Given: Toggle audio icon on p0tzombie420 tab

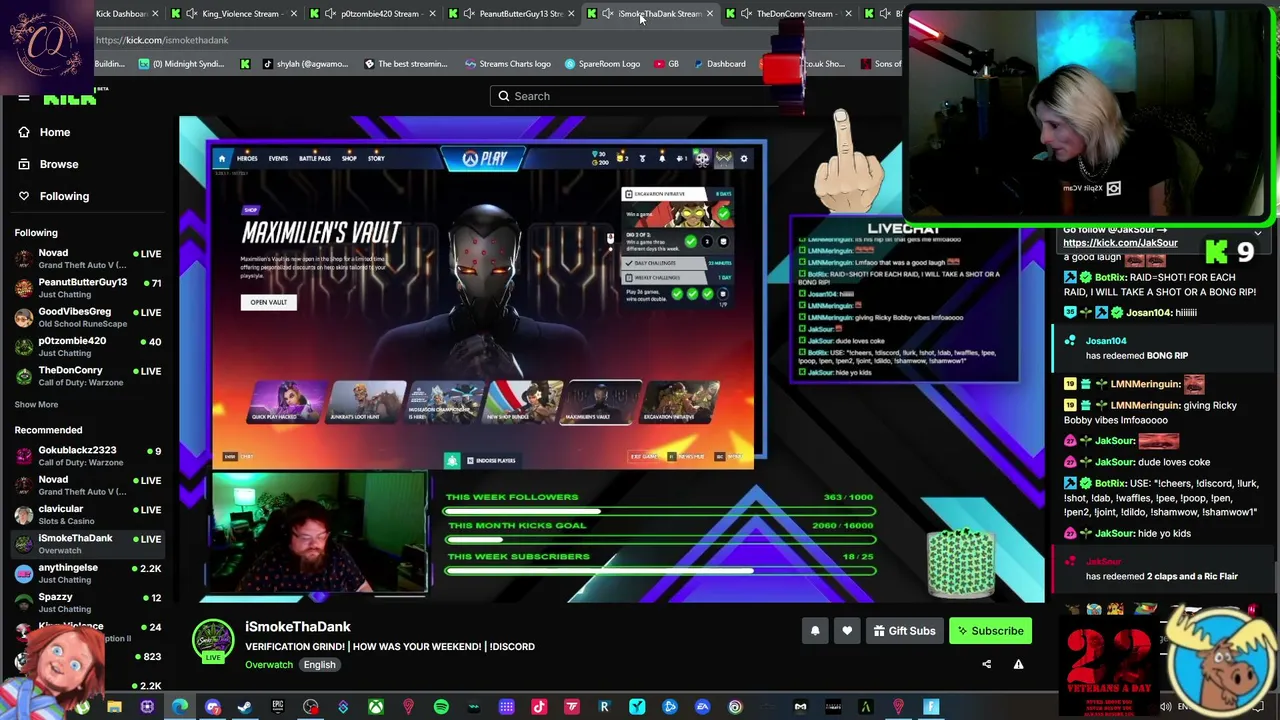Looking at the screenshot, I should [331, 14].
